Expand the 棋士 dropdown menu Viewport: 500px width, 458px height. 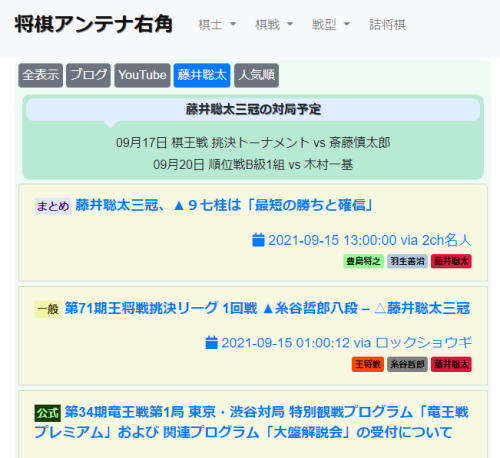217,25
